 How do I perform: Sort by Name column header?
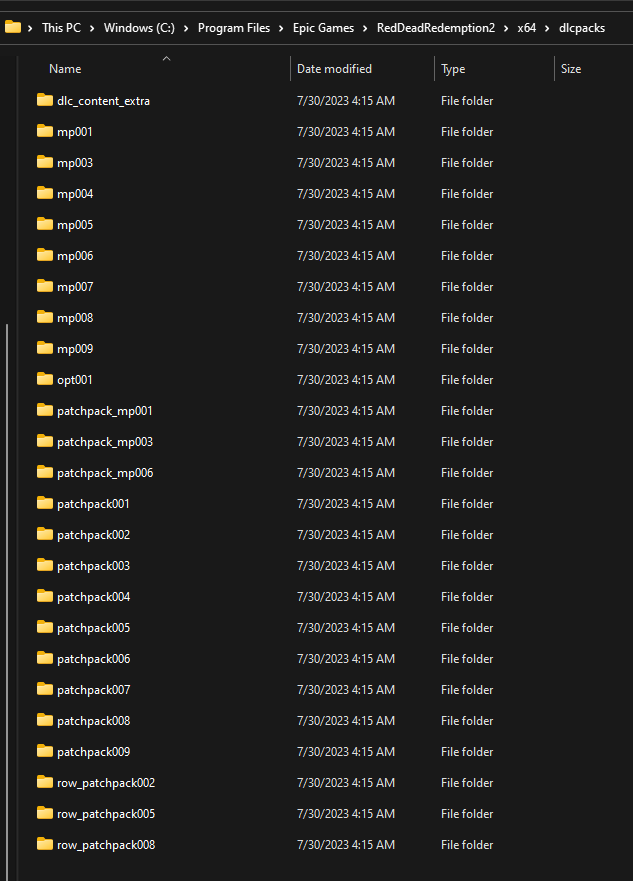(x=65, y=69)
